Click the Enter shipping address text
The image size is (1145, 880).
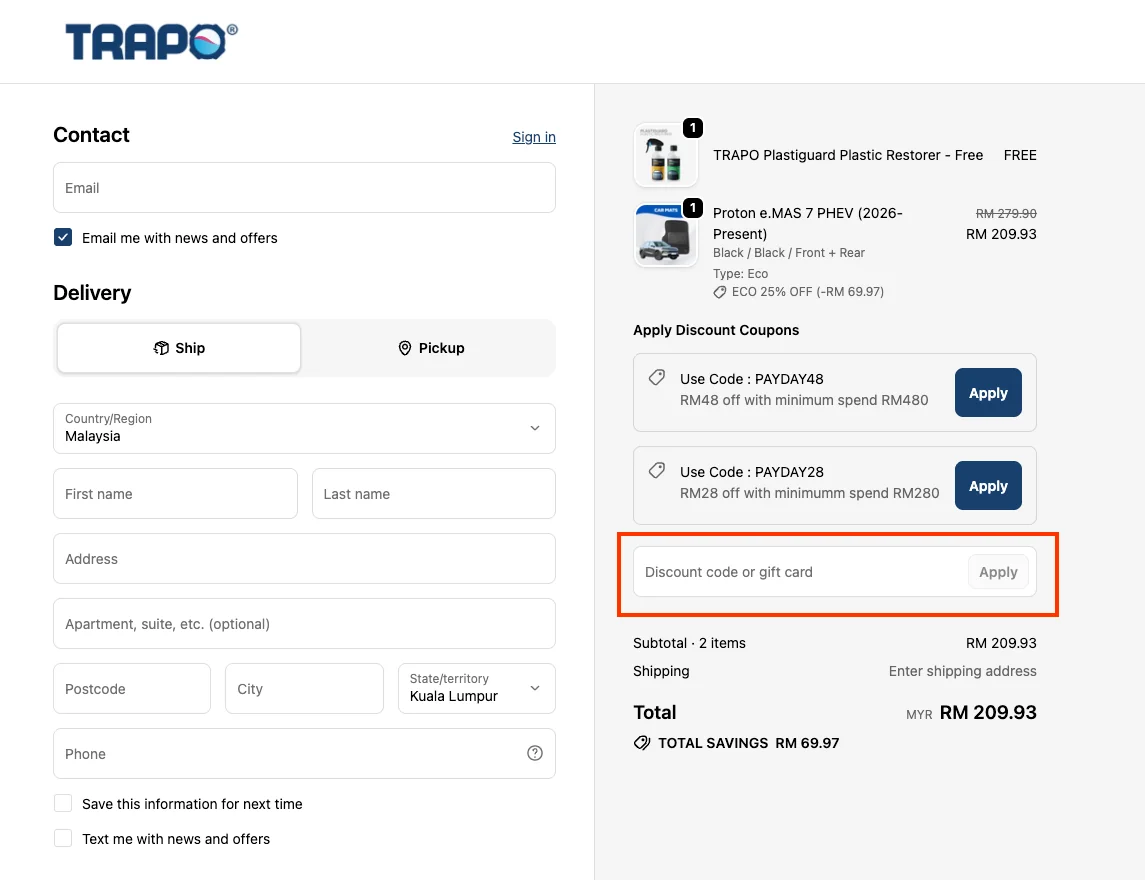point(962,671)
